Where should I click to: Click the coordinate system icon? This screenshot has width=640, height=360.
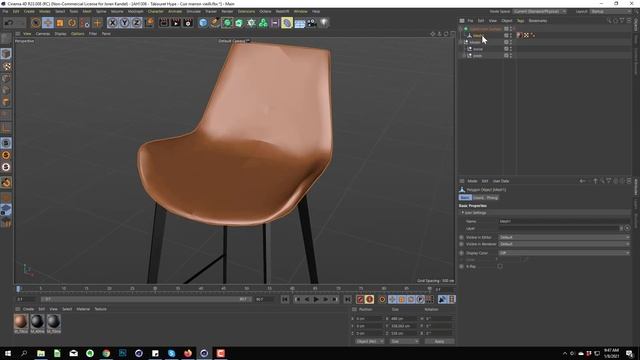(149, 23)
